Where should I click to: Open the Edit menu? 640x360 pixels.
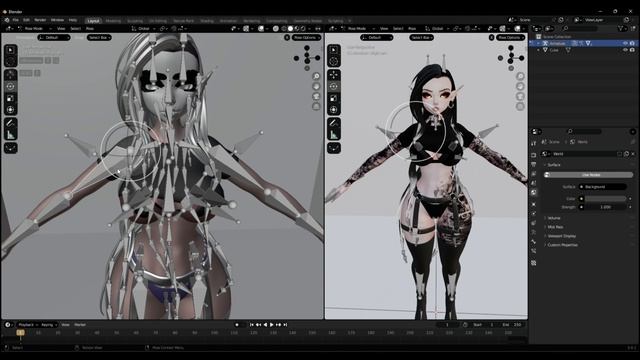pos(26,20)
